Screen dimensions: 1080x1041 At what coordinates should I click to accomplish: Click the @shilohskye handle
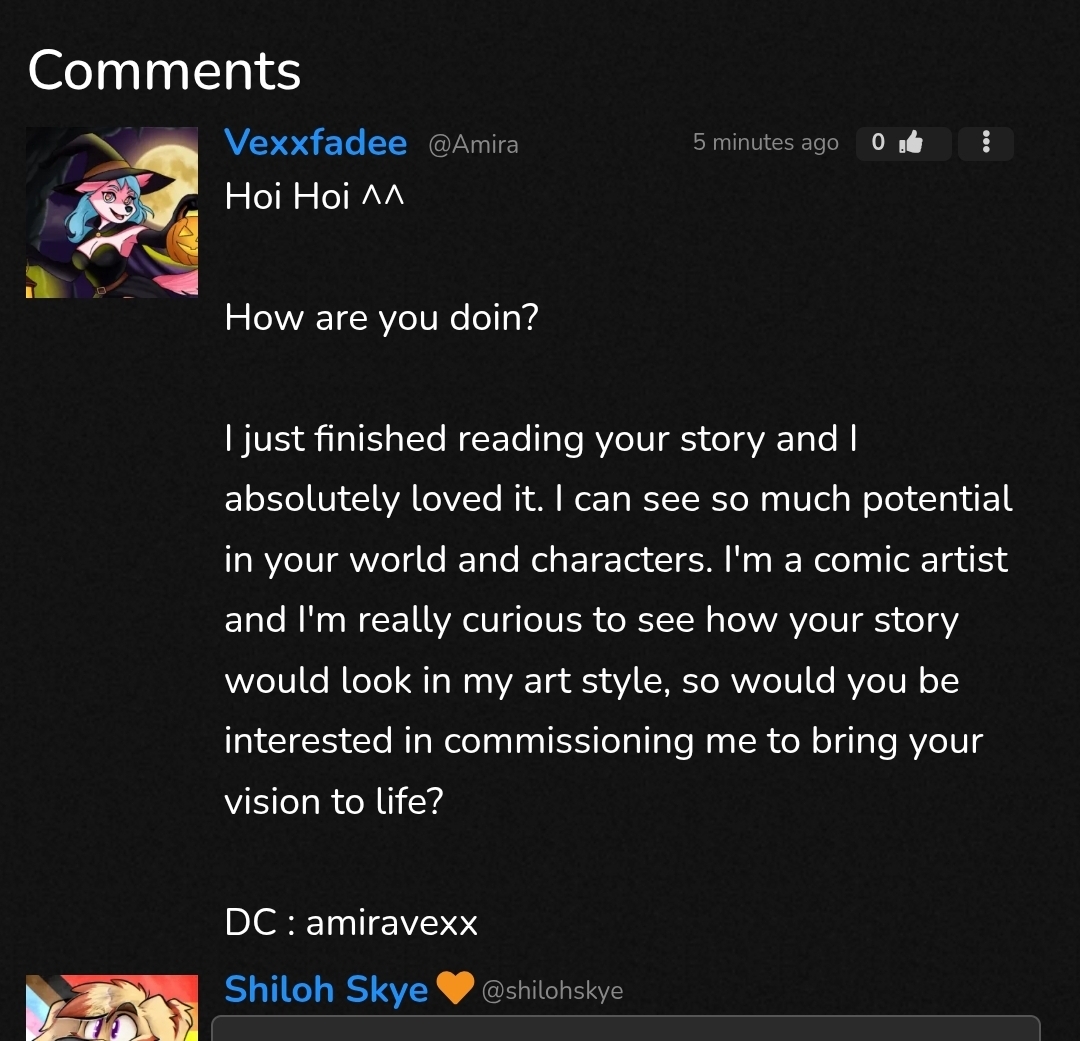tap(552, 991)
